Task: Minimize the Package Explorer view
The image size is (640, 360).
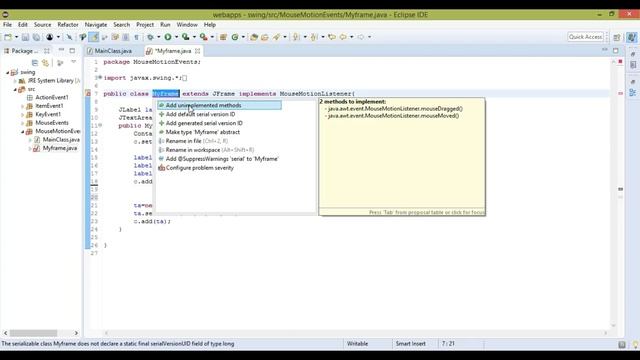Action: pos(61,50)
